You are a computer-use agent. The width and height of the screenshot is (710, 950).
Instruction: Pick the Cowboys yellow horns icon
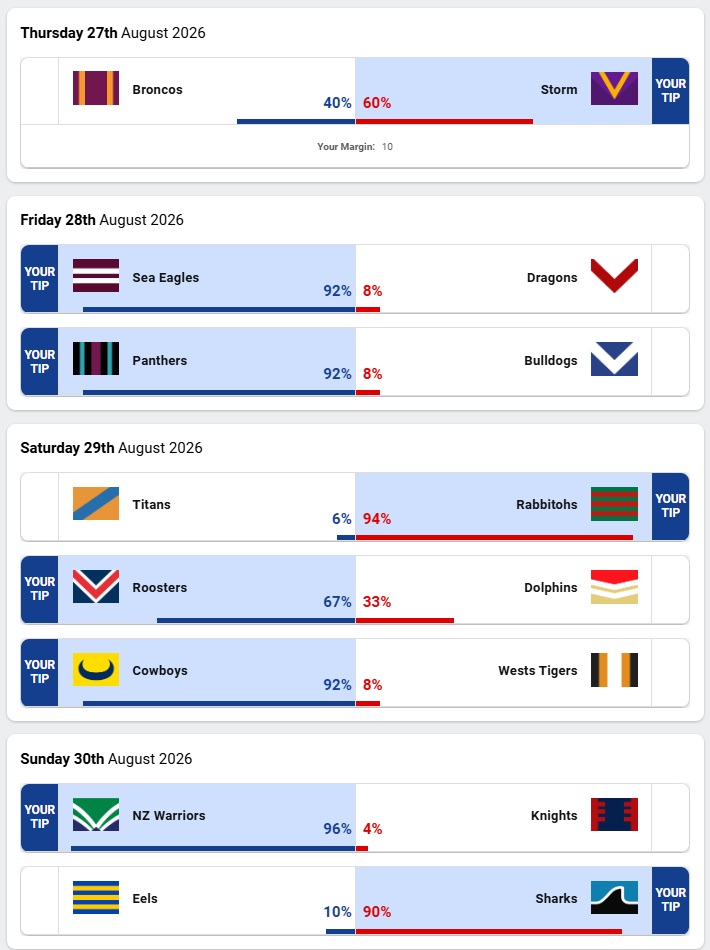click(x=96, y=669)
